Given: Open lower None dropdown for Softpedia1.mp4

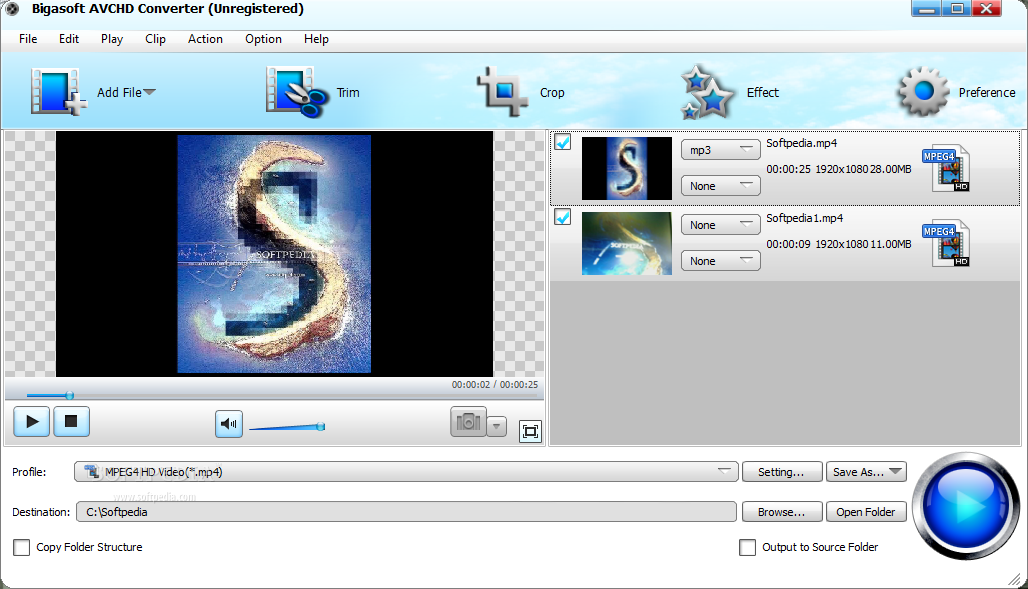Looking at the screenshot, I should point(721,260).
